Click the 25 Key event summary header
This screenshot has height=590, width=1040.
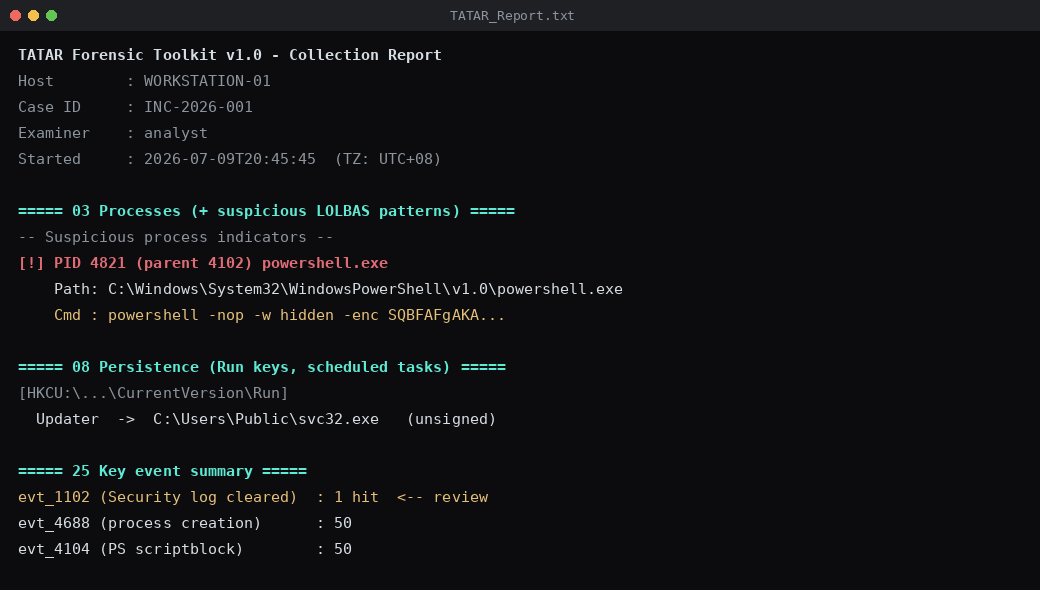(162, 471)
